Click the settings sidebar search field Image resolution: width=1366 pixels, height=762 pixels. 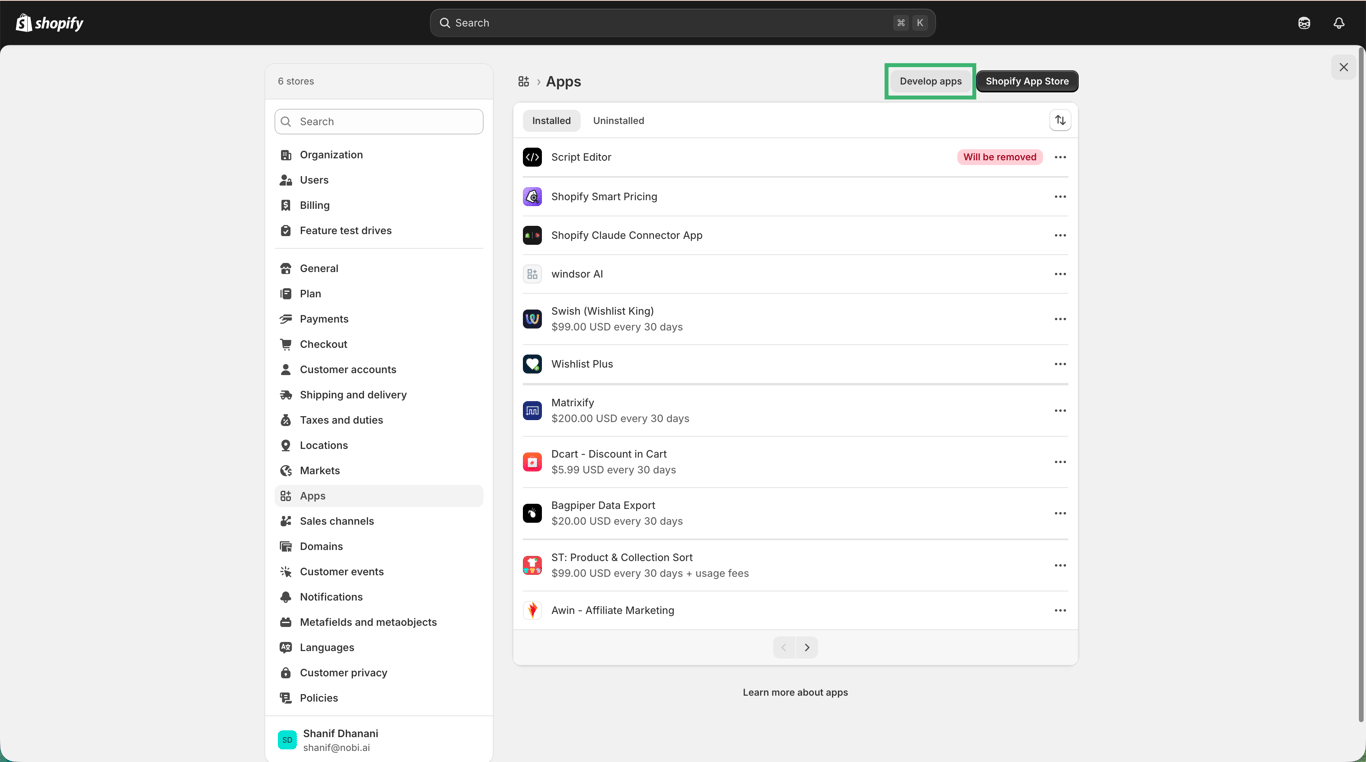pyautogui.click(x=379, y=122)
